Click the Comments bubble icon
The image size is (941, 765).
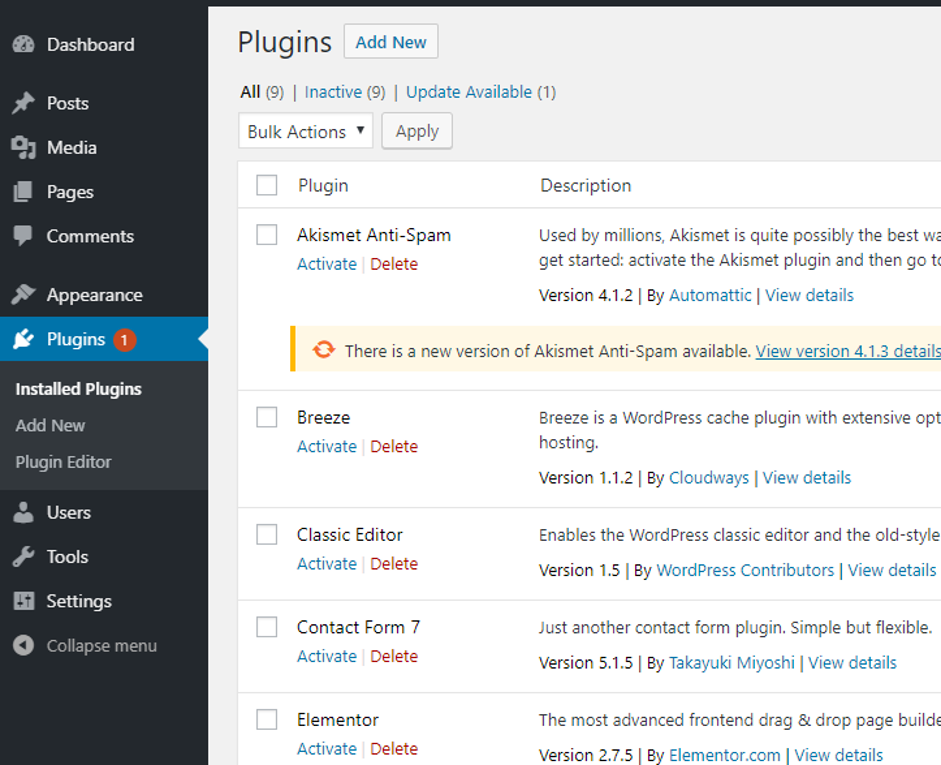(23, 236)
